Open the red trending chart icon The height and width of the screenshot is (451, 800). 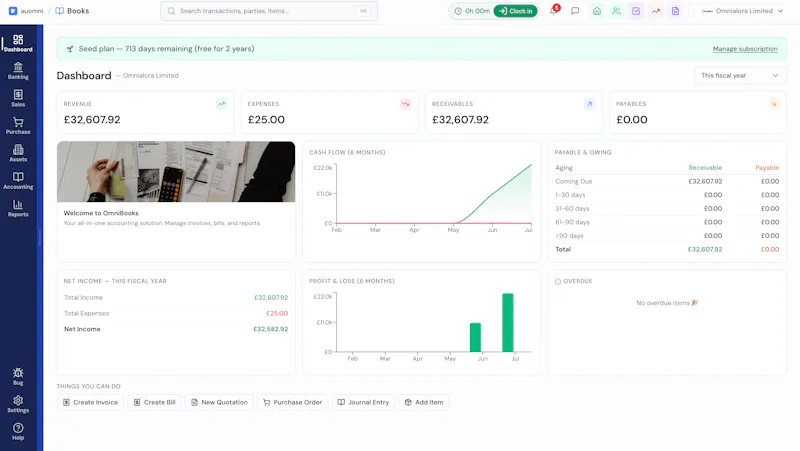[x=656, y=11]
